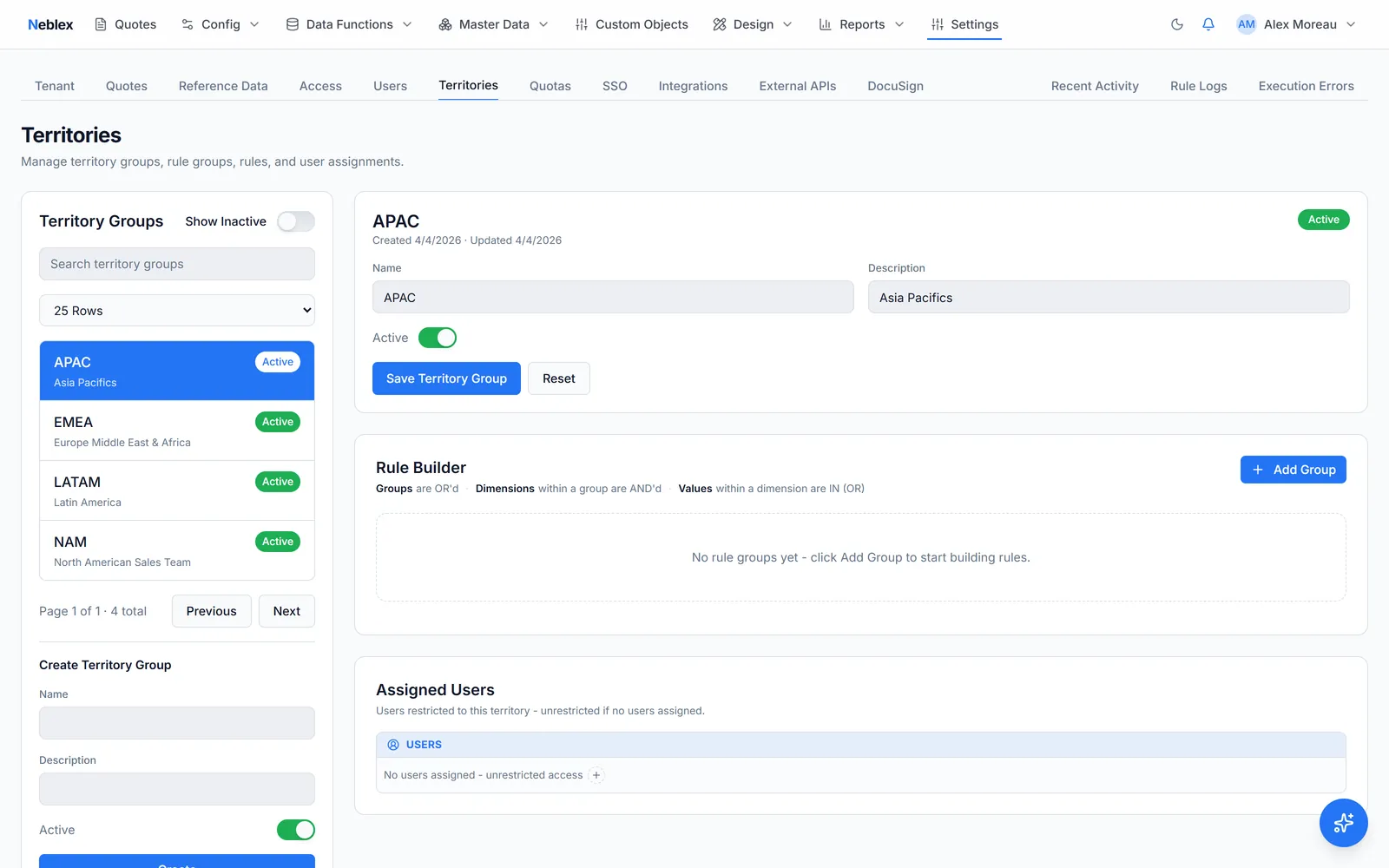
Task: Click the Neblex logo
Action: (50, 24)
